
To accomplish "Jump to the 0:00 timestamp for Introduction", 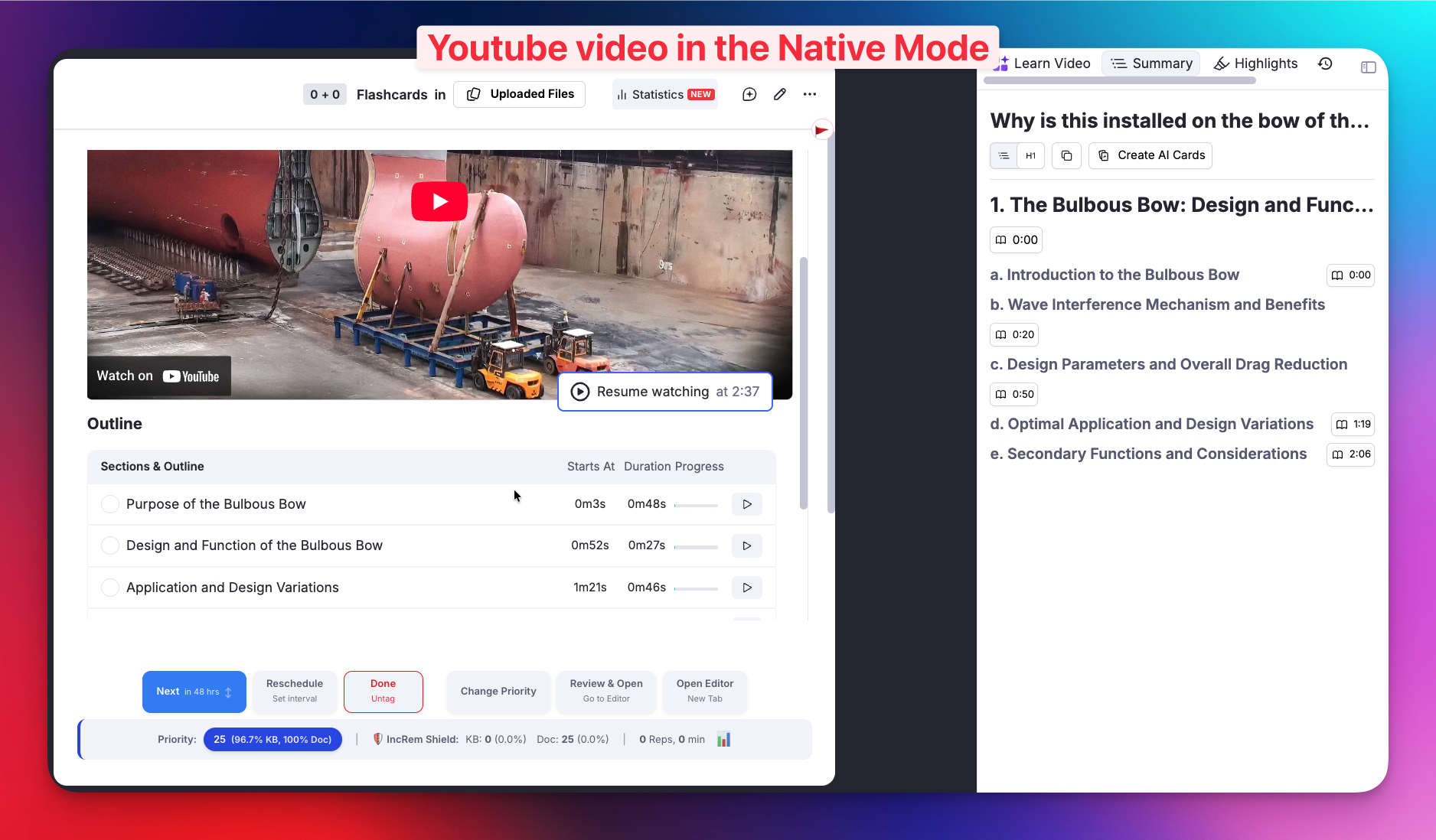I will click(1350, 275).
